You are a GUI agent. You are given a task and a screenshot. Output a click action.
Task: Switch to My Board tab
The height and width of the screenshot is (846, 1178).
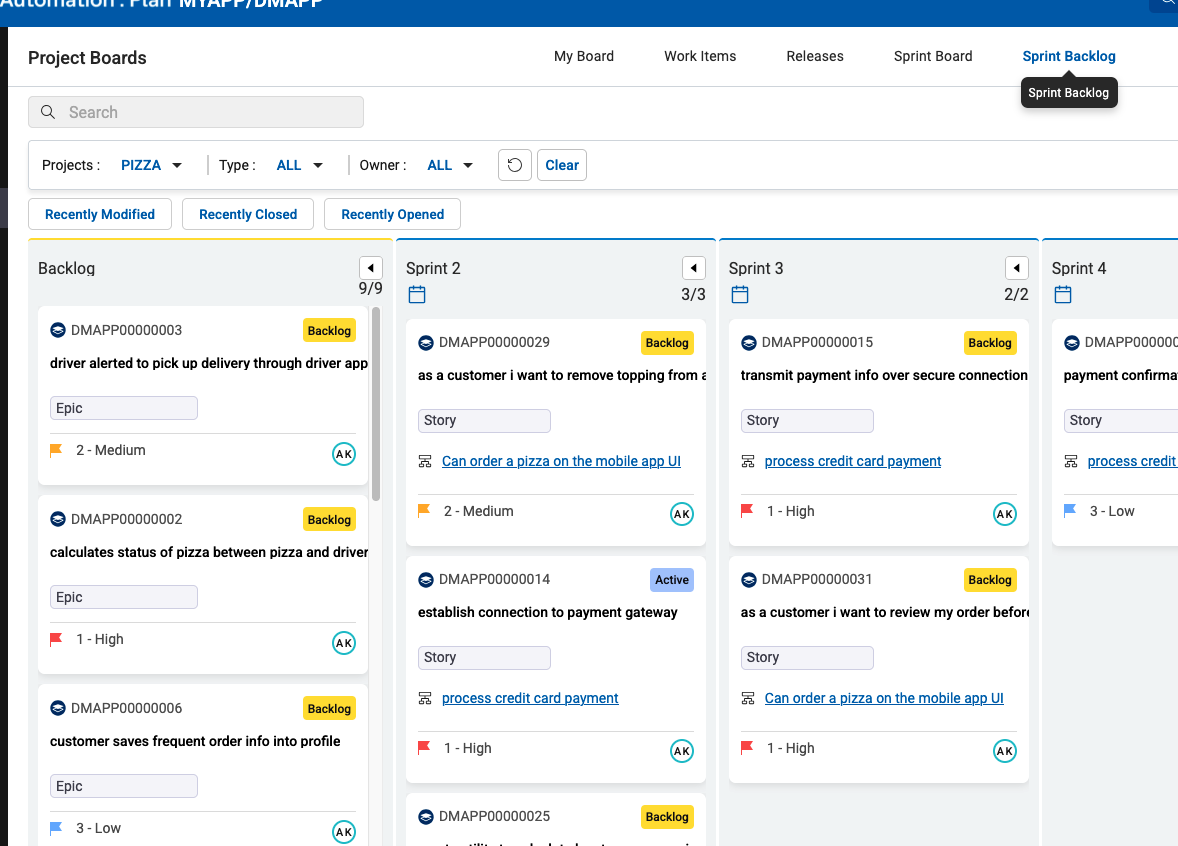584,56
